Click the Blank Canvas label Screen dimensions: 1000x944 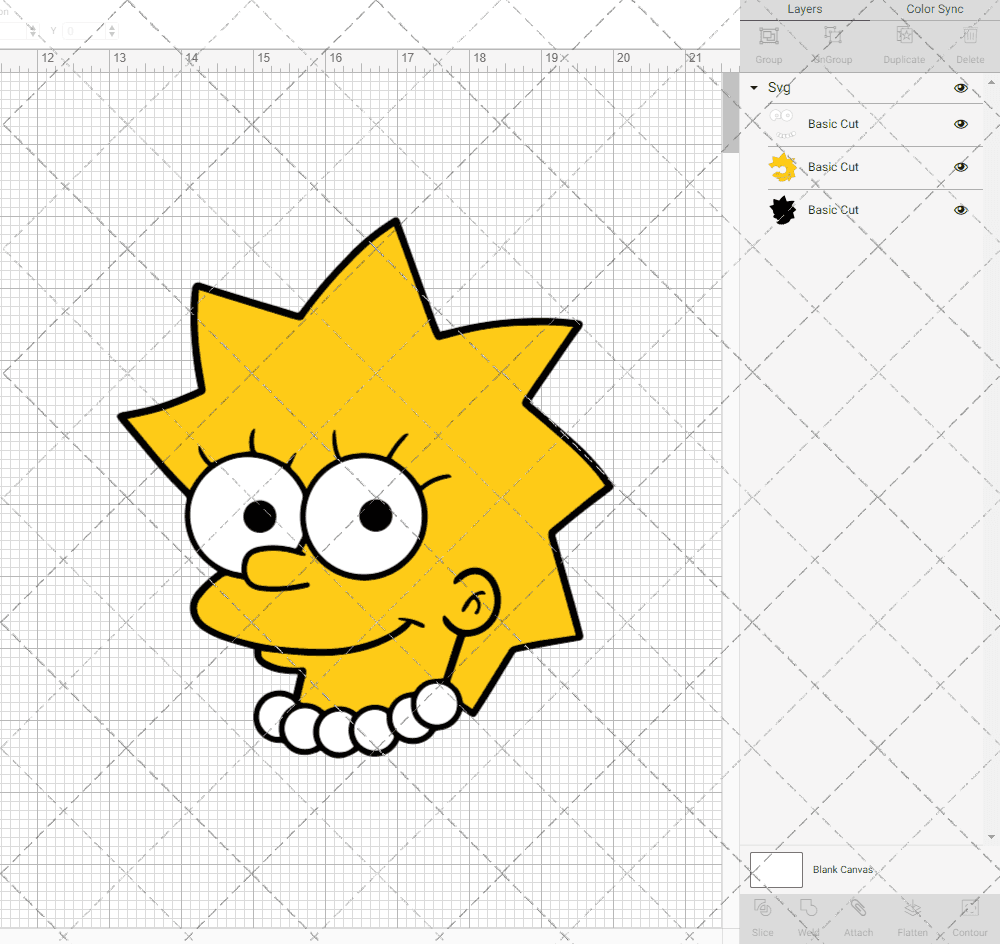pos(842,869)
